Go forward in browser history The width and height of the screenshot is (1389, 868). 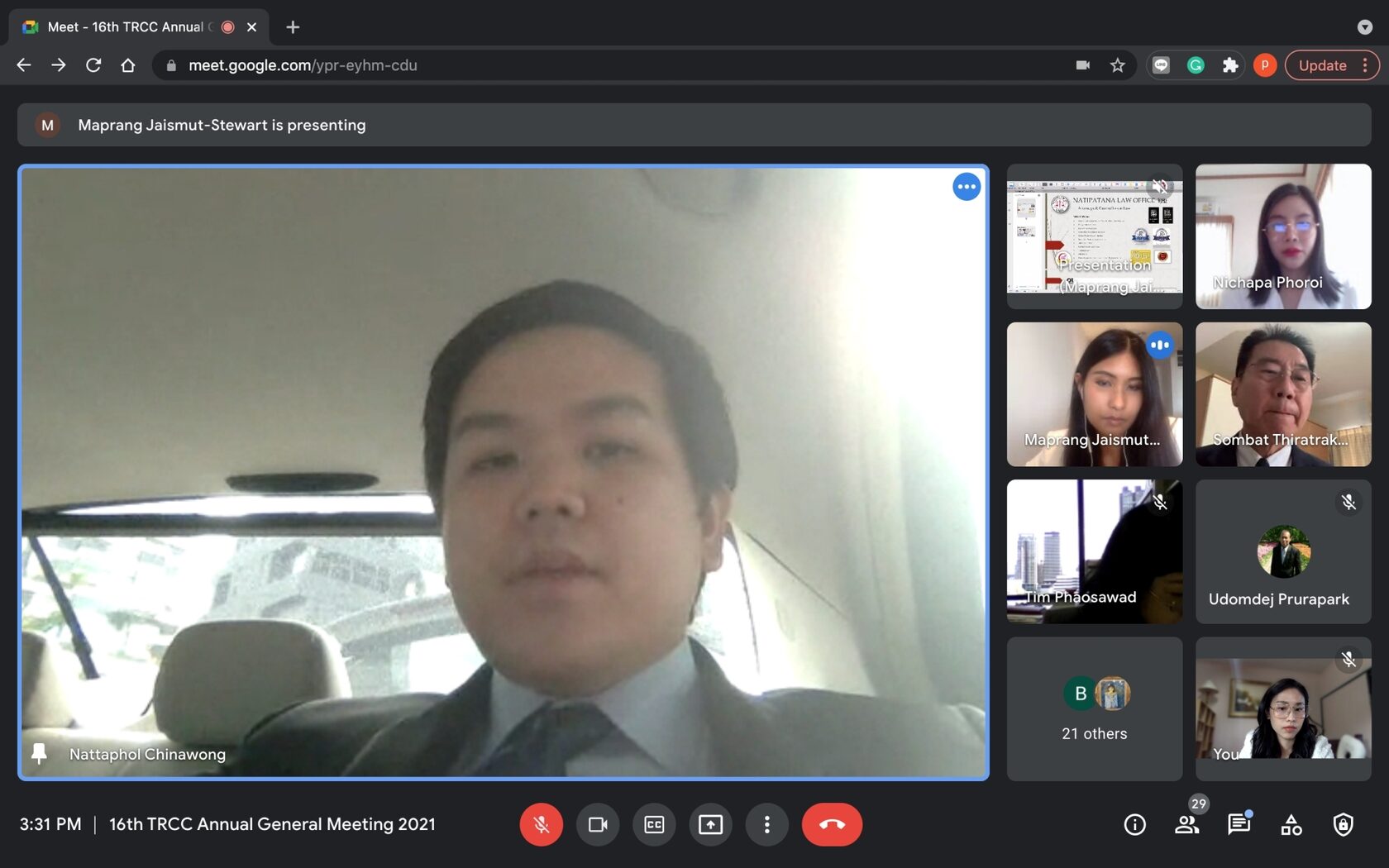59,65
